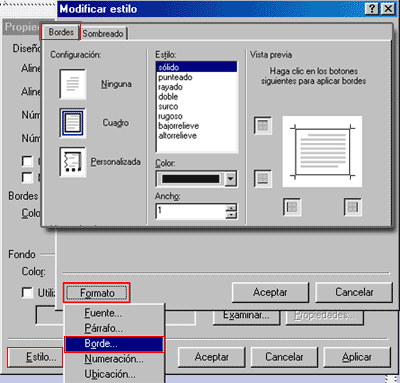Click Aceptar in Modificar estilo dialog
Image resolution: width=400 pixels, height=383 pixels.
tap(270, 292)
